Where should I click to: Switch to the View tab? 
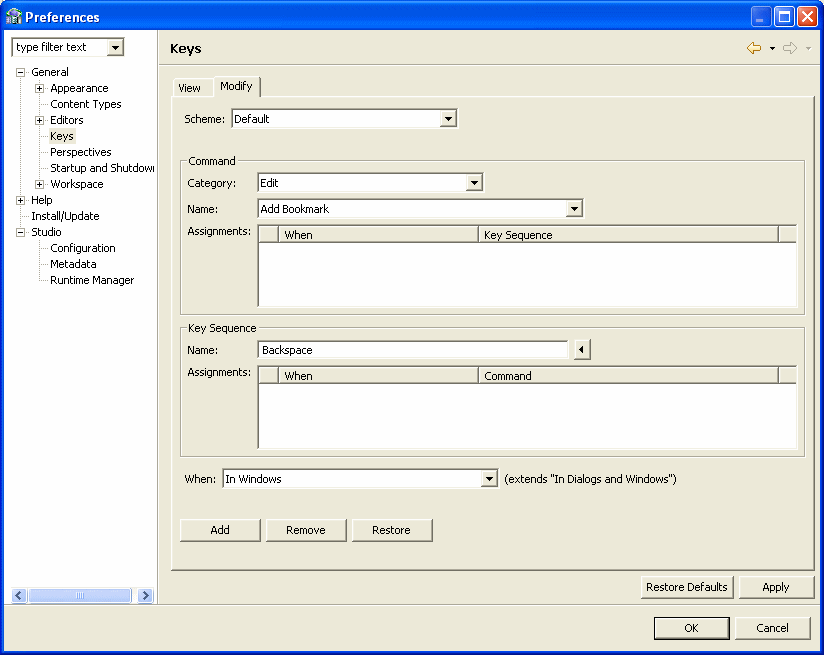pyautogui.click(x=191, y=87)
